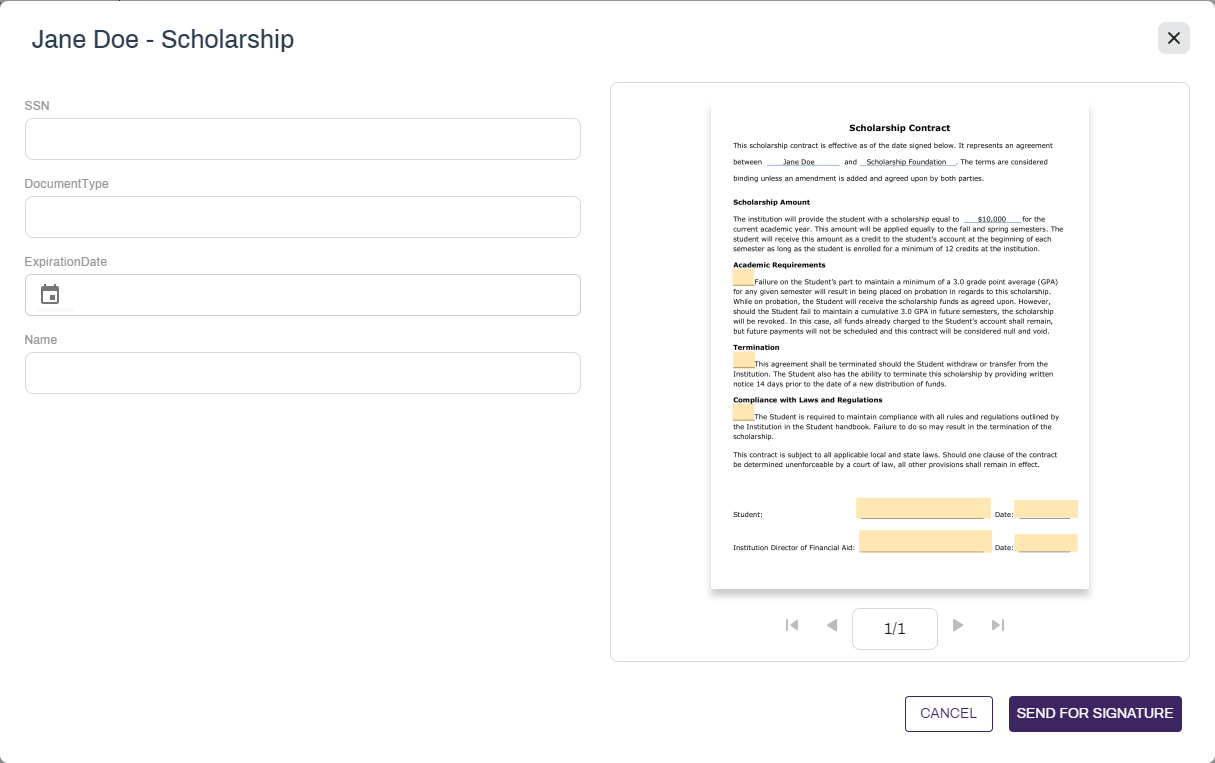Screen dimensions: 1215x763
Task: Select the Student signature highlighted field
Action: pyautogui.click(x=923, y=508)
